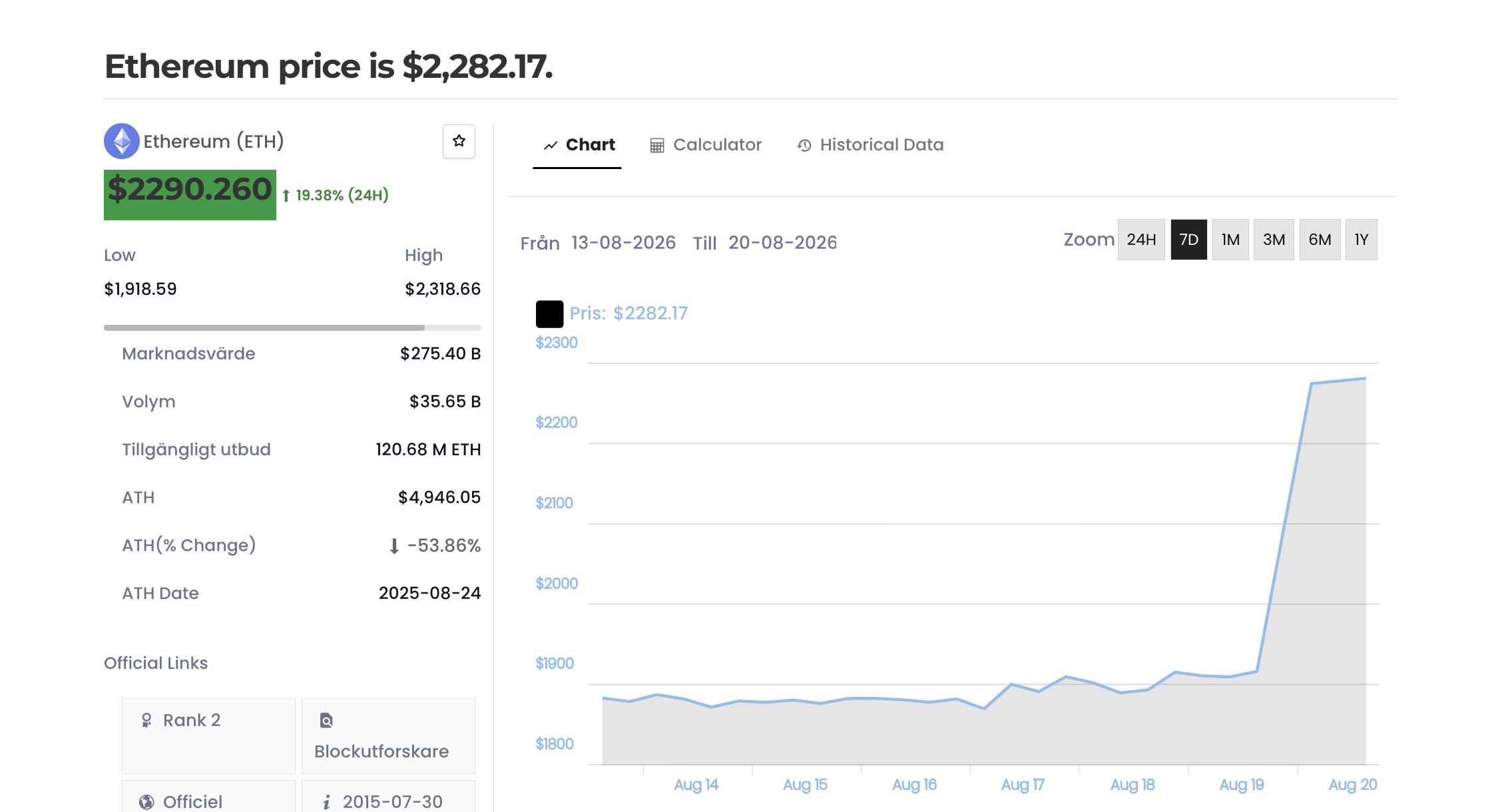Click the low price $1,918.59
The image size is (1510, 812).
pos(140,289)
